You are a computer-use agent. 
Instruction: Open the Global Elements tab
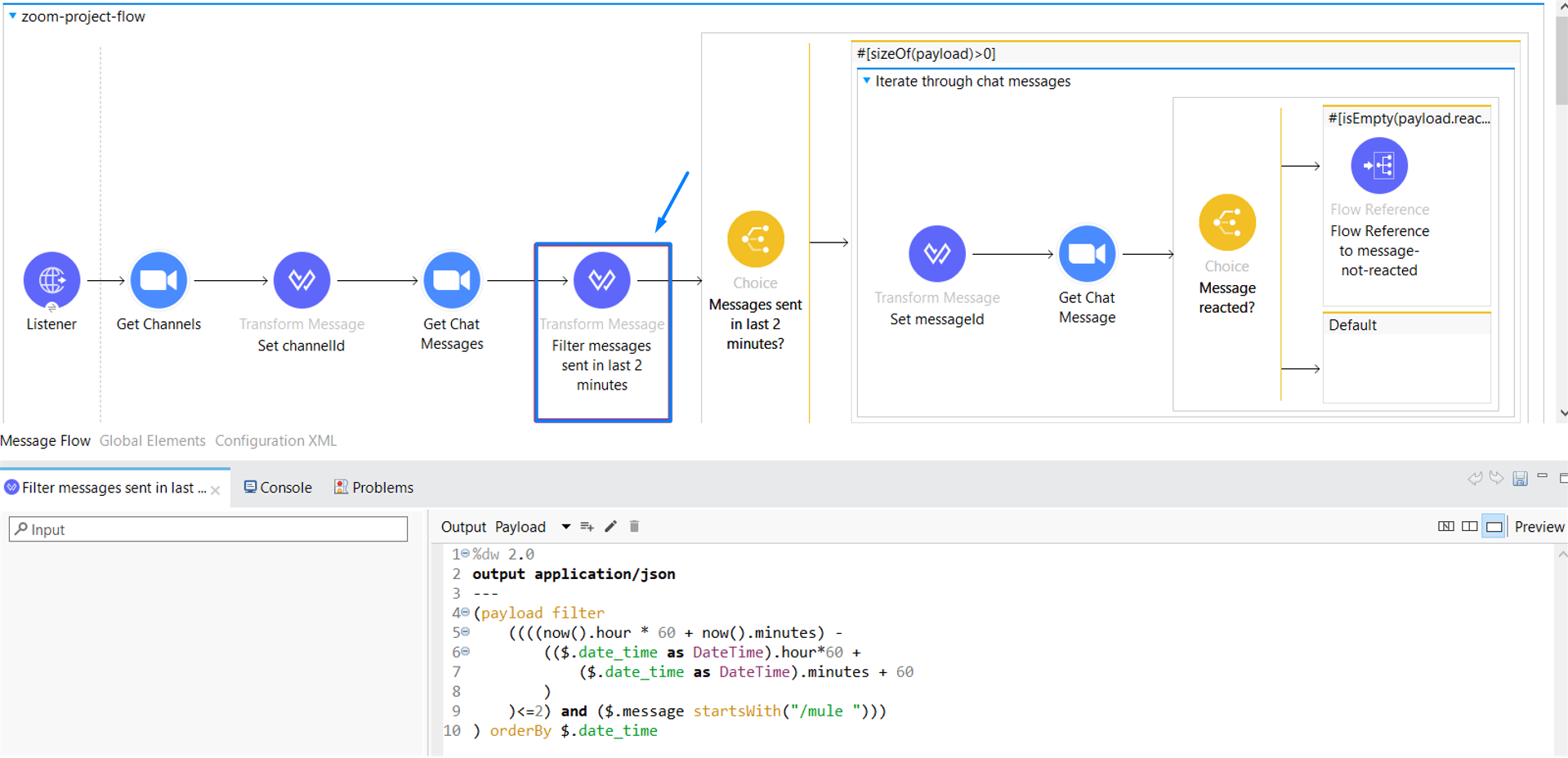pyautogui.click(x=153, y=440)
